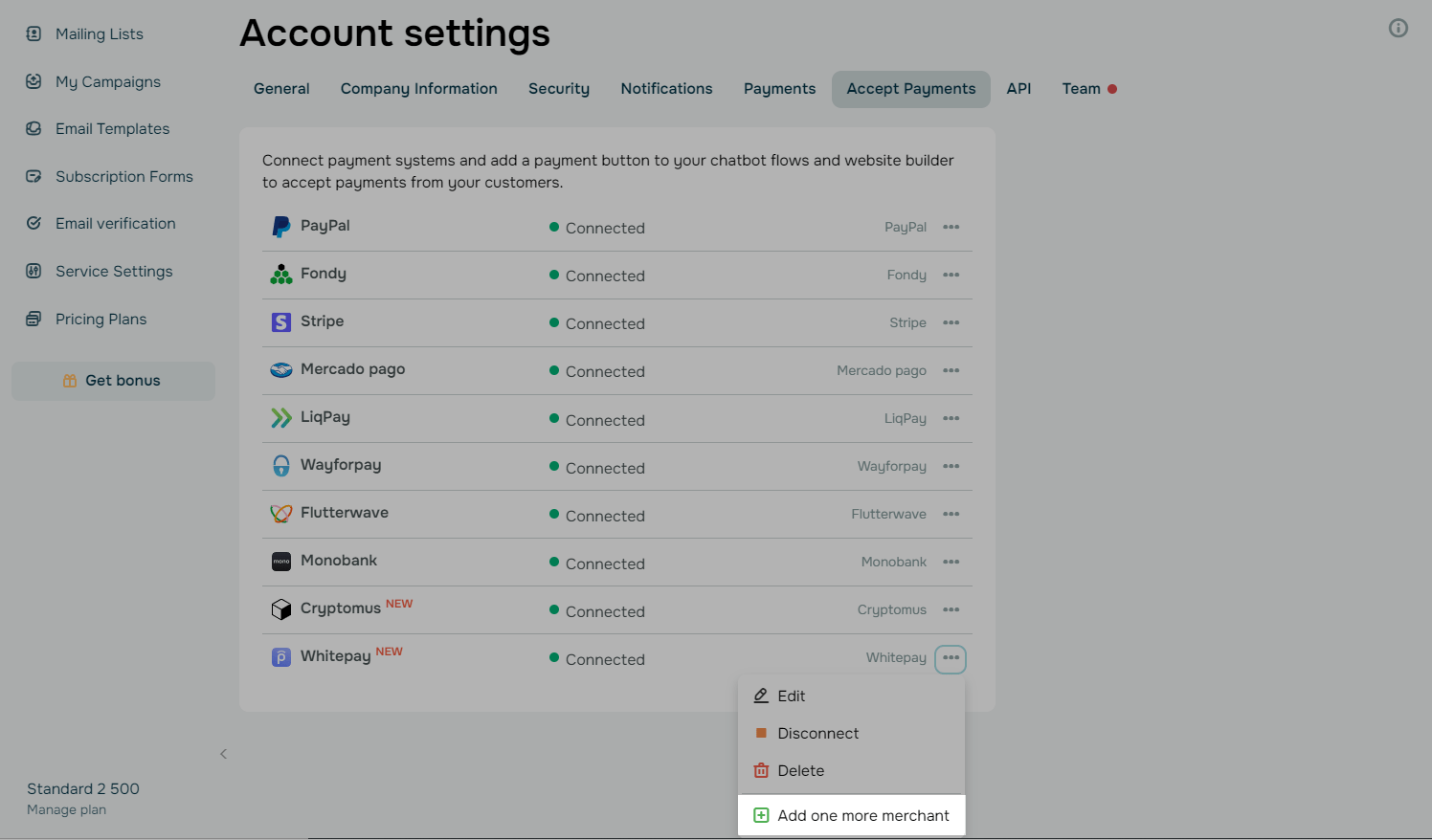Go to Pricing Plans in sidebar

(101, 320)
